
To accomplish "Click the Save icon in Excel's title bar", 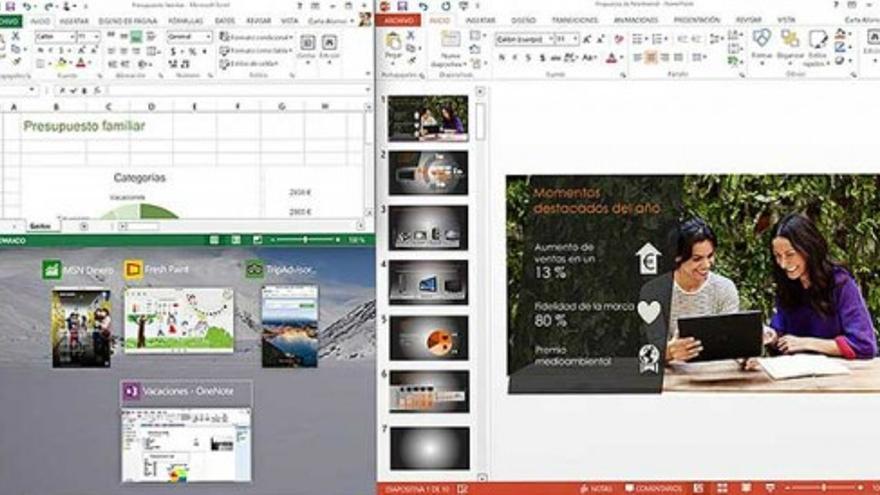I will click(x=10, y=6).
